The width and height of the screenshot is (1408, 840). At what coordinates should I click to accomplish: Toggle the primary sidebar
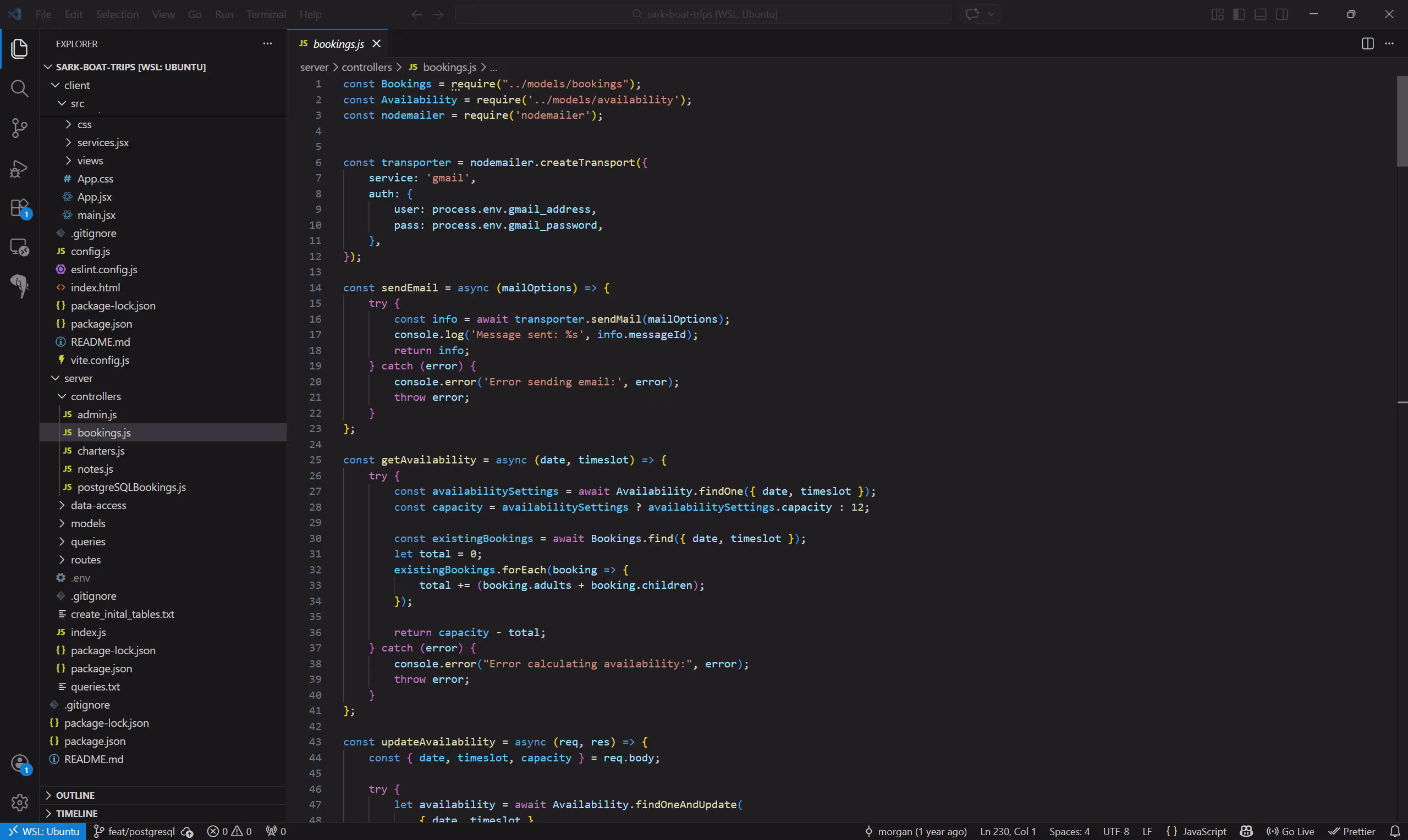pyautogui.click(x=1239, y=14)
